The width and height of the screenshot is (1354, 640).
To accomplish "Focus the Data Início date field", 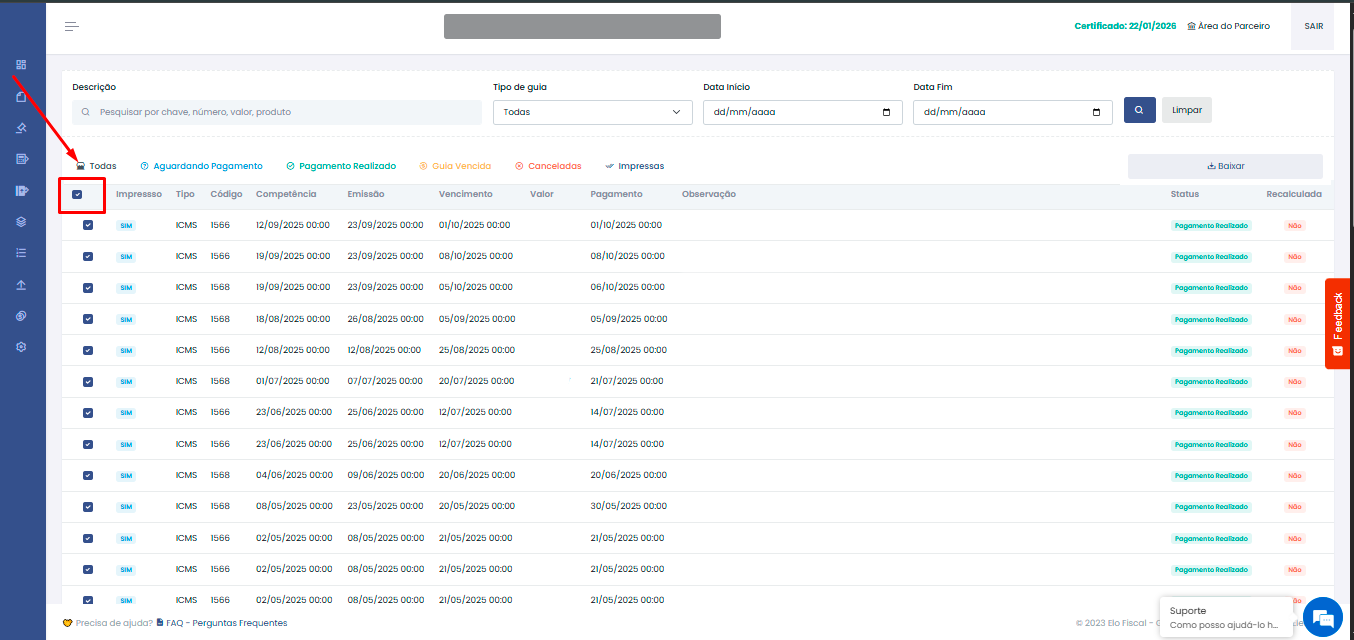I will [803, 112].
